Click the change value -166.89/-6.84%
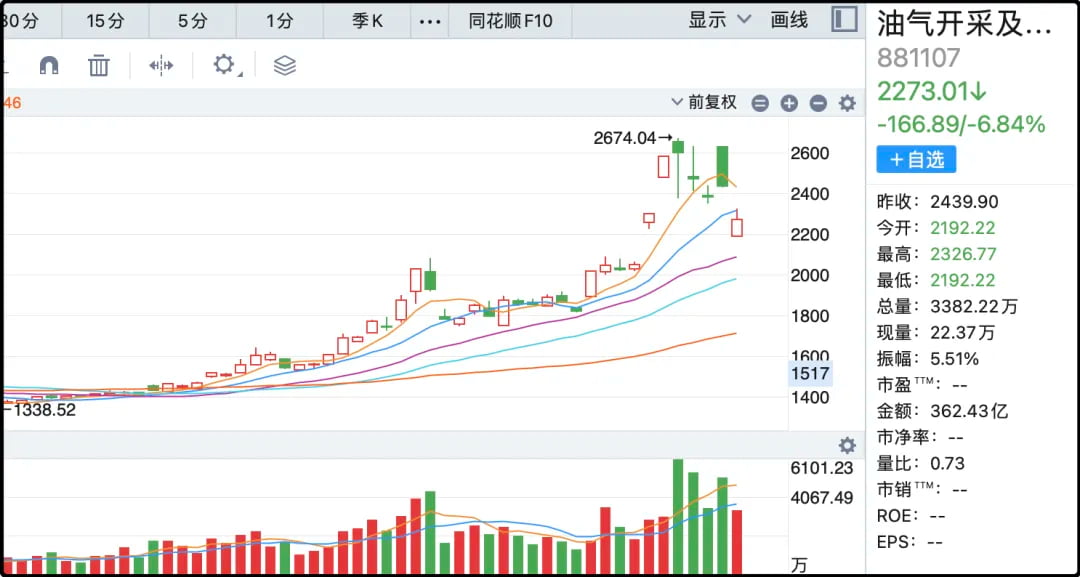 (x=961, y=125)
